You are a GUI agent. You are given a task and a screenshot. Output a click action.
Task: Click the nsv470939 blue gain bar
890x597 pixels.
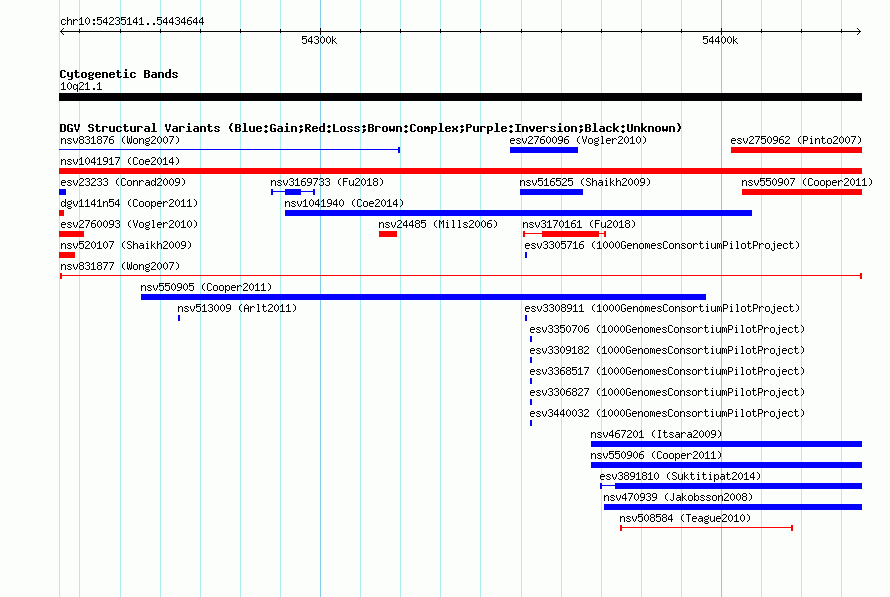click(x=733, y=507)
